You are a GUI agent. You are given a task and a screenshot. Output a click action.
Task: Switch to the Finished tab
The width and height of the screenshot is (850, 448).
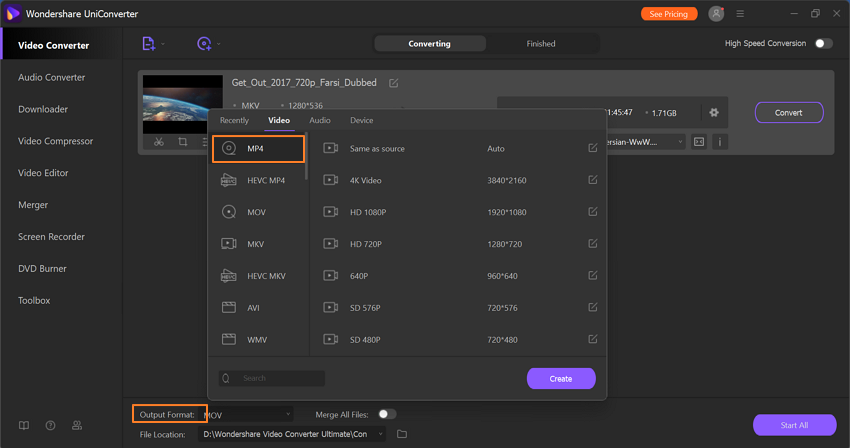[x=541, y=44]
